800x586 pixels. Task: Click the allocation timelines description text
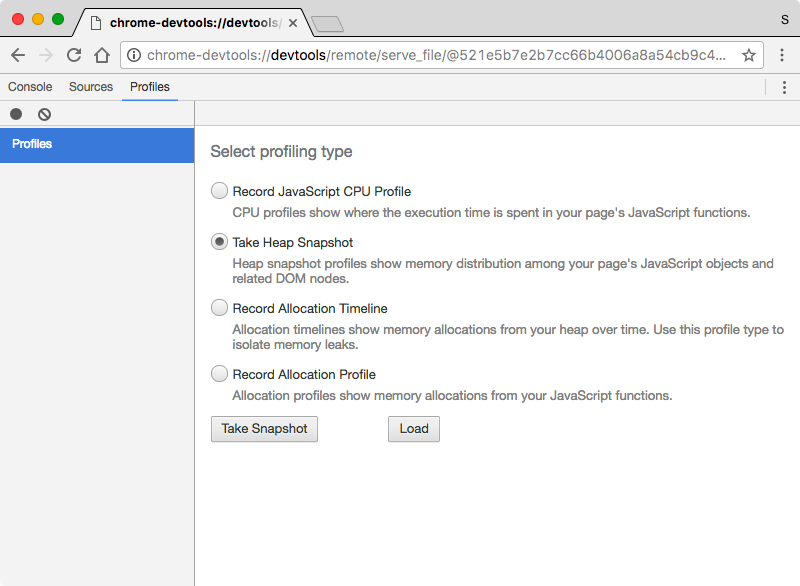508,337
